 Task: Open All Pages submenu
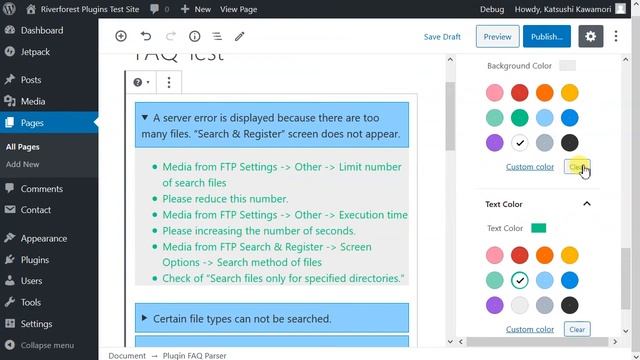point(22,147)
